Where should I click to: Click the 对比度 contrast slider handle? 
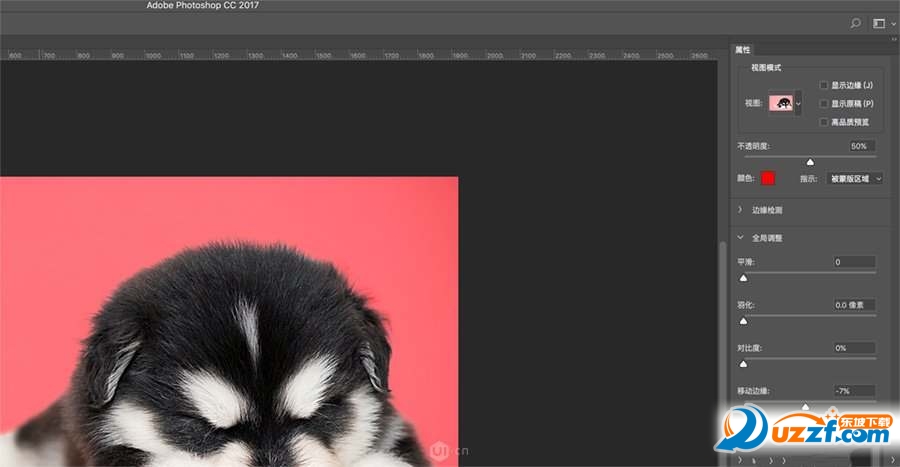(x=743, y=364)
